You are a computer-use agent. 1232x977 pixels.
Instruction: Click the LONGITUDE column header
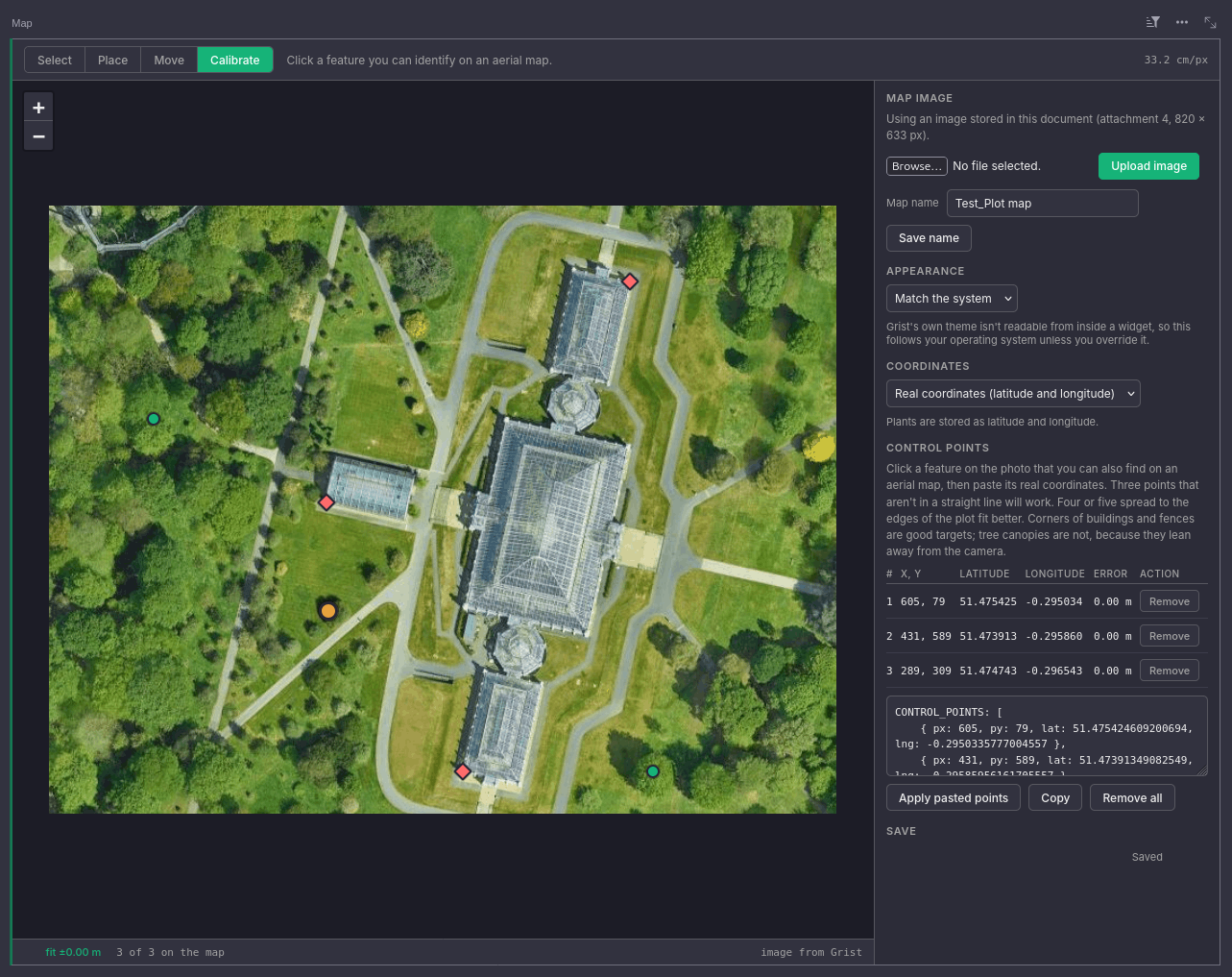[x=1054, y=574]
